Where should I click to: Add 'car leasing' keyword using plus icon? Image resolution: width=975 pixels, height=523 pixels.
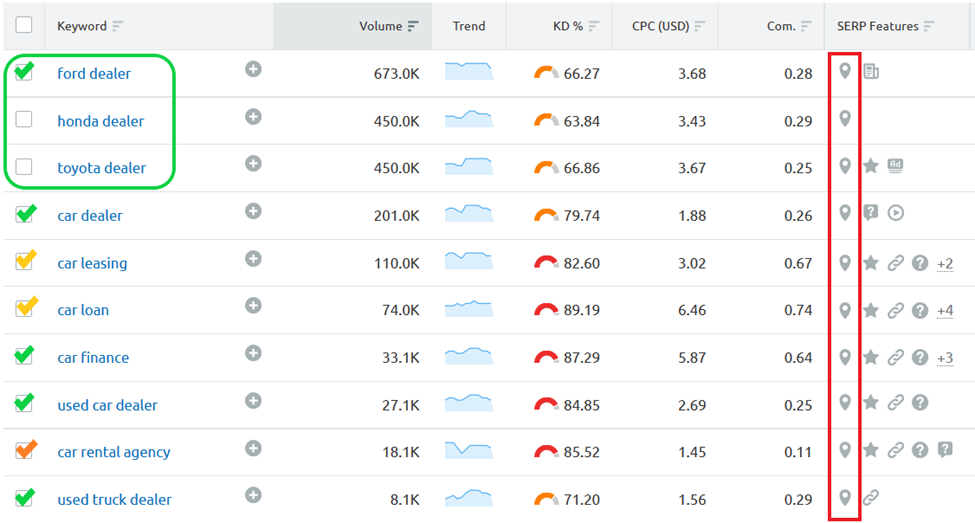(252, 258)
